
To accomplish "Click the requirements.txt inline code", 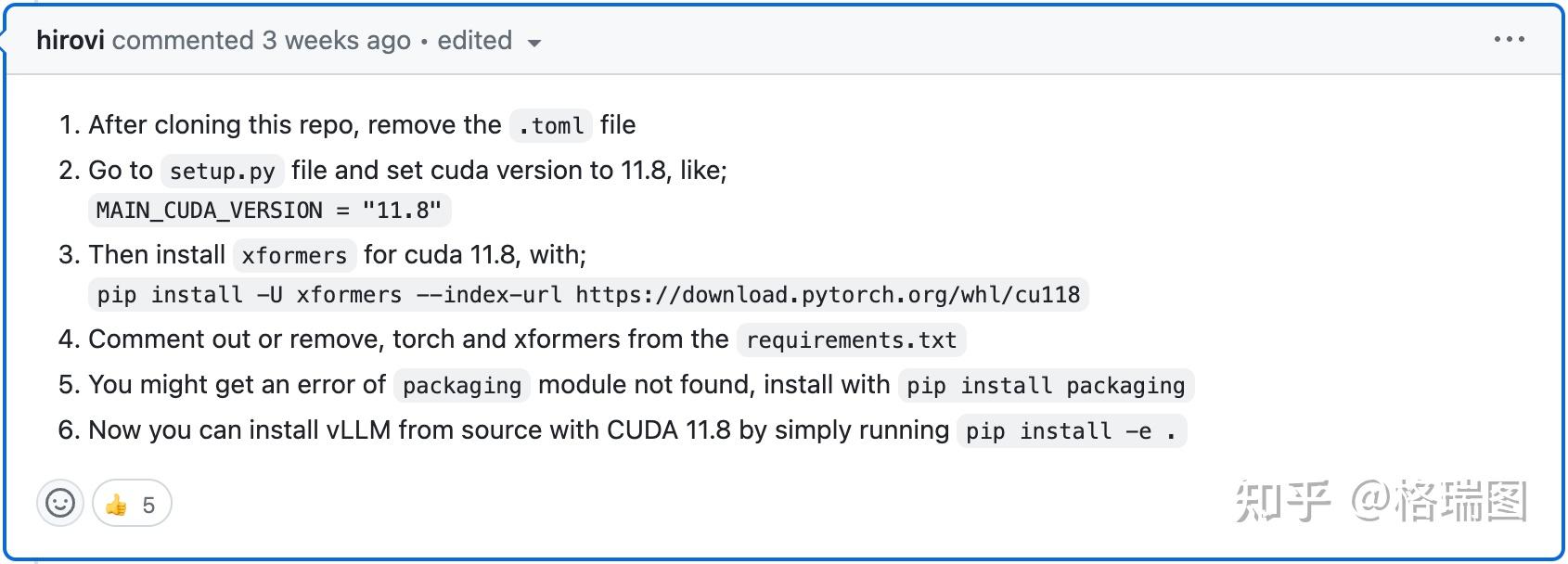I will click(851, 340).
